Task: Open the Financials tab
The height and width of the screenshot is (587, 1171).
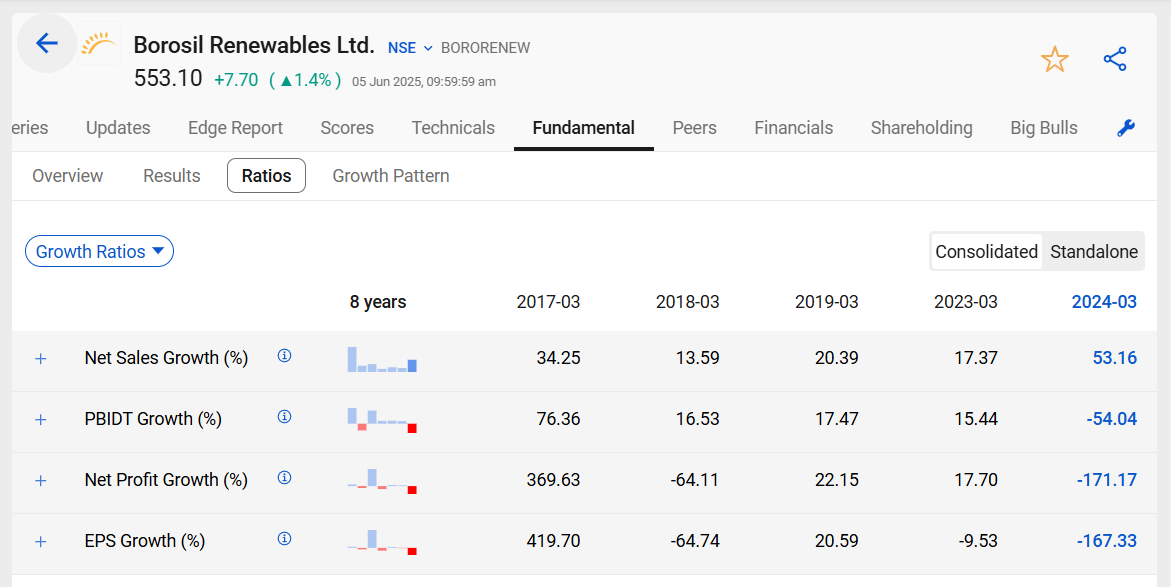Action: (x=794, y=128)
